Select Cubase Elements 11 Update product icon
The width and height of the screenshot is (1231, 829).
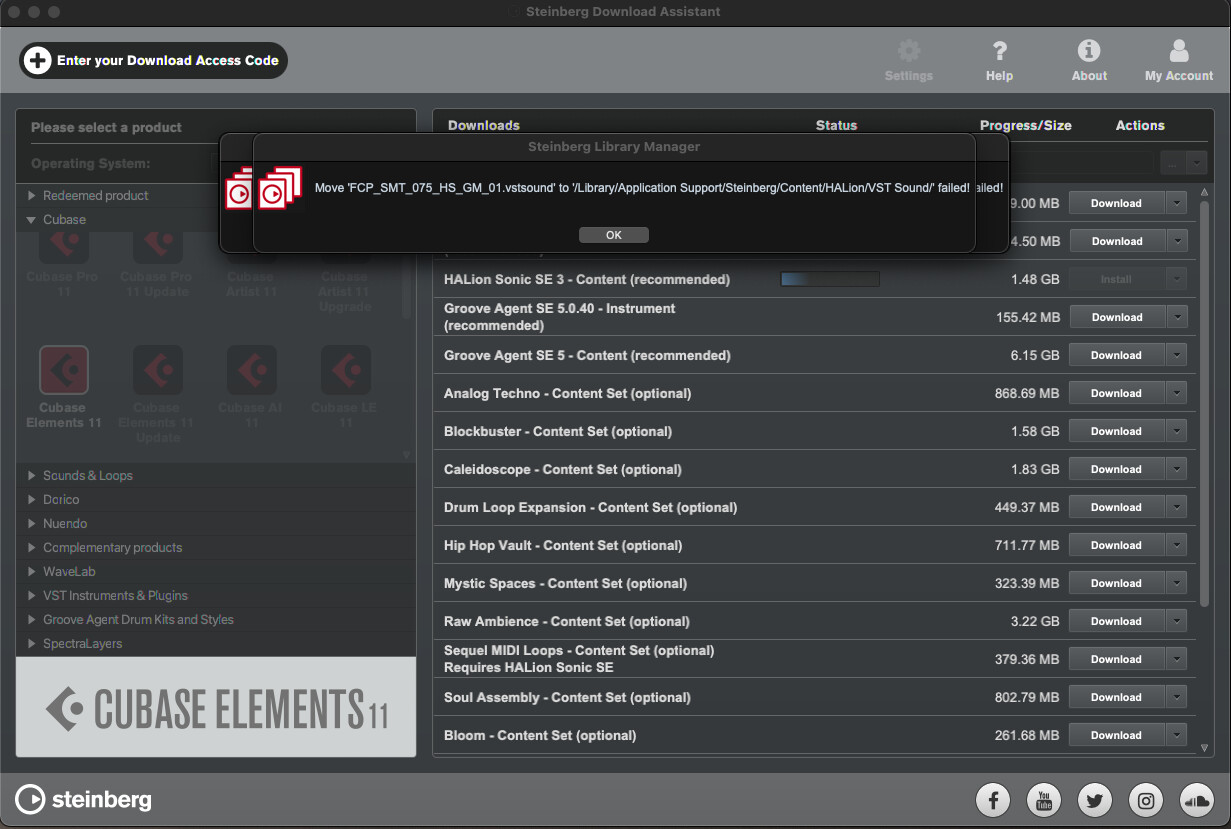[158, 370]
